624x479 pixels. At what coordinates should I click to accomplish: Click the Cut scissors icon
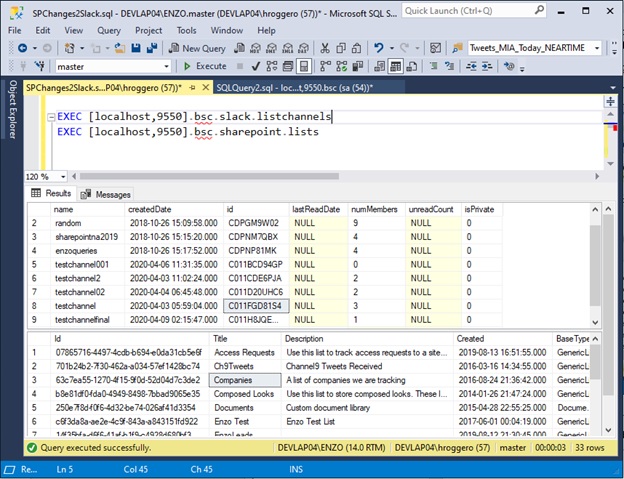click(x=325, y=48)
